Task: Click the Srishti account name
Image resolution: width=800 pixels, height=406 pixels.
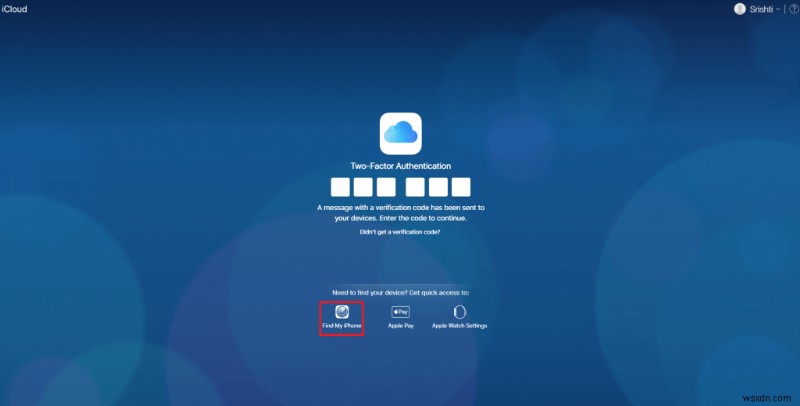Action: (x=761, y=9)
